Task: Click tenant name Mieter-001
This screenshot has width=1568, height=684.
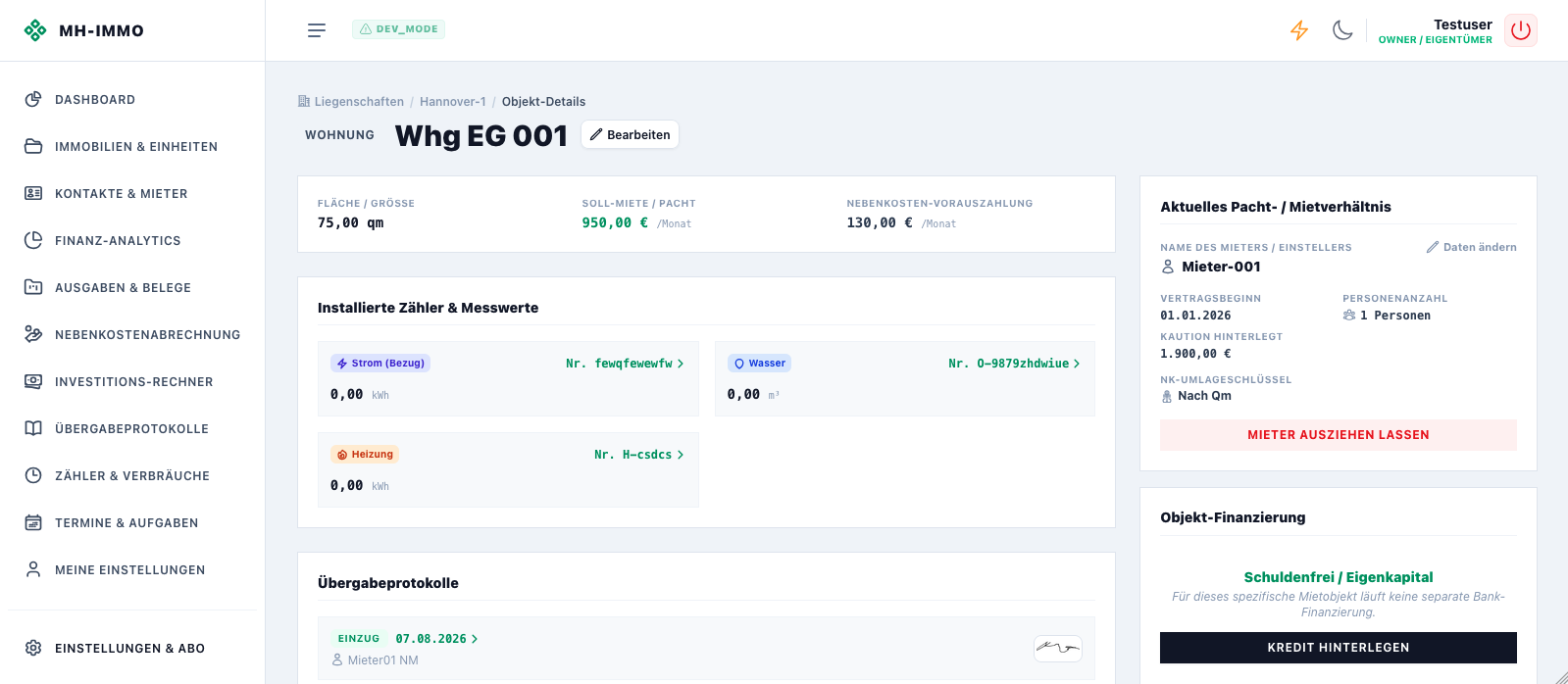Action: (x=1221, y=267)
